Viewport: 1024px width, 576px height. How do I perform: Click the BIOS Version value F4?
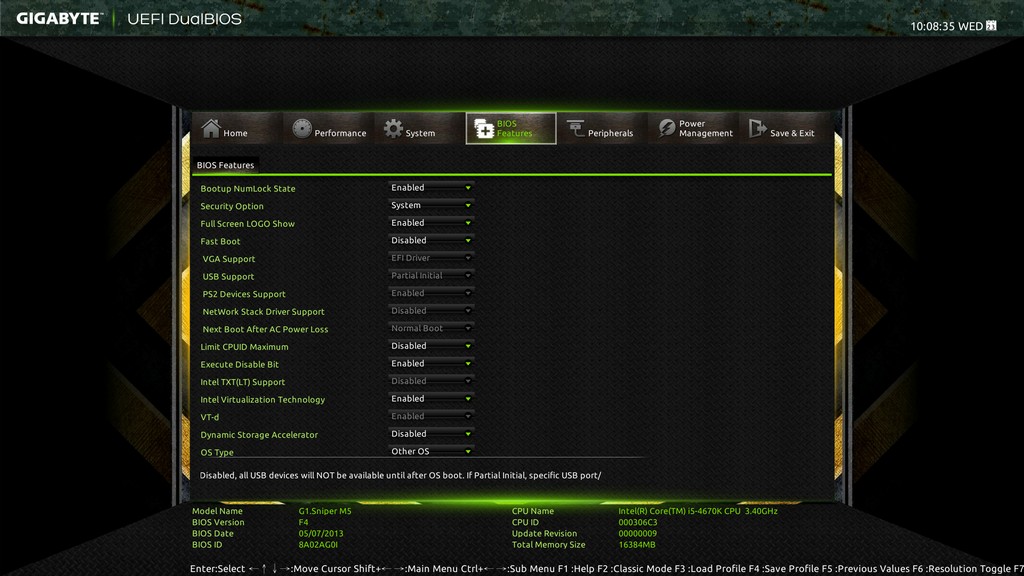pyautogui.click(x=303, y=522)
